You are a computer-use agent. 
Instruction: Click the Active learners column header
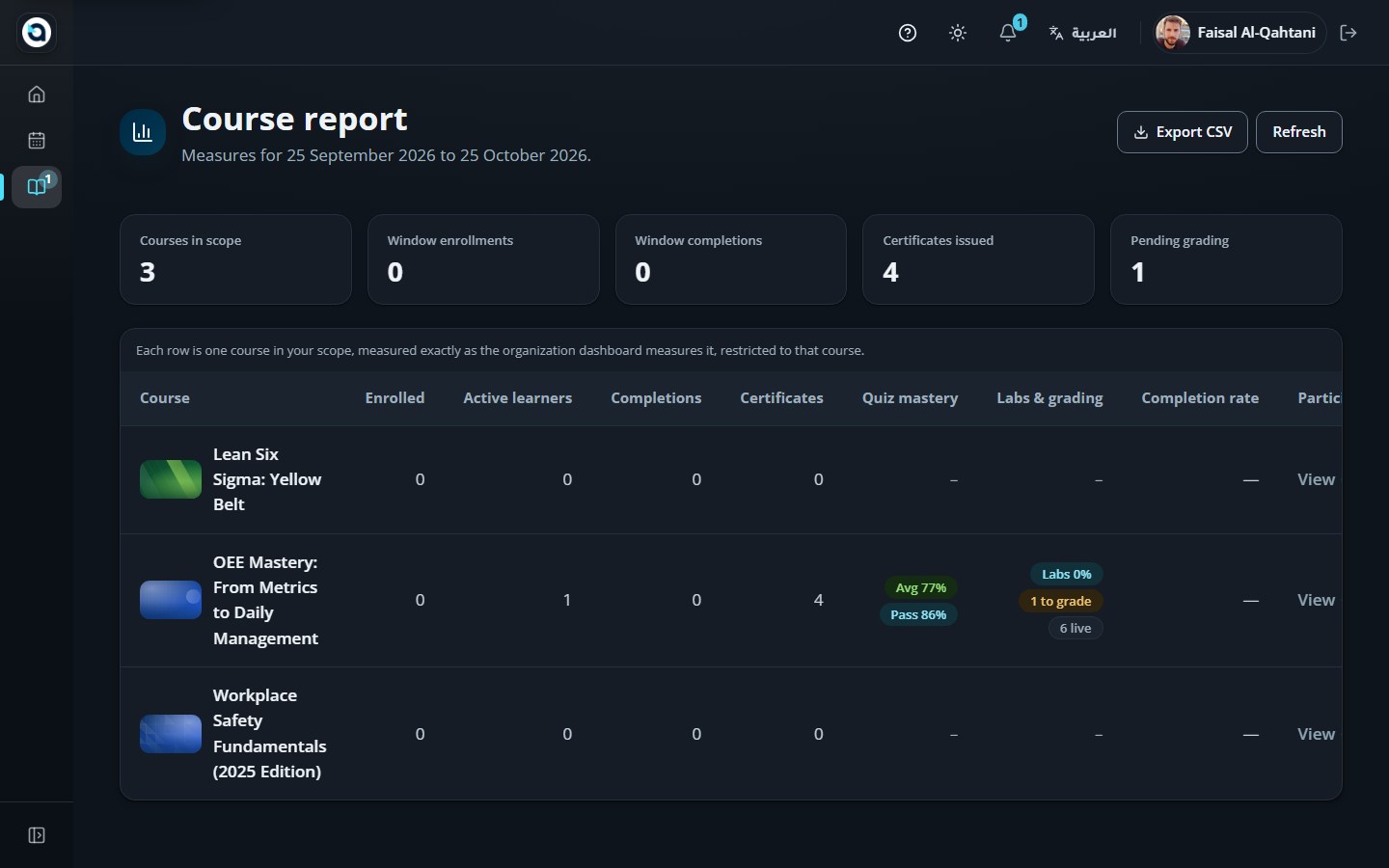click(518, 398)
